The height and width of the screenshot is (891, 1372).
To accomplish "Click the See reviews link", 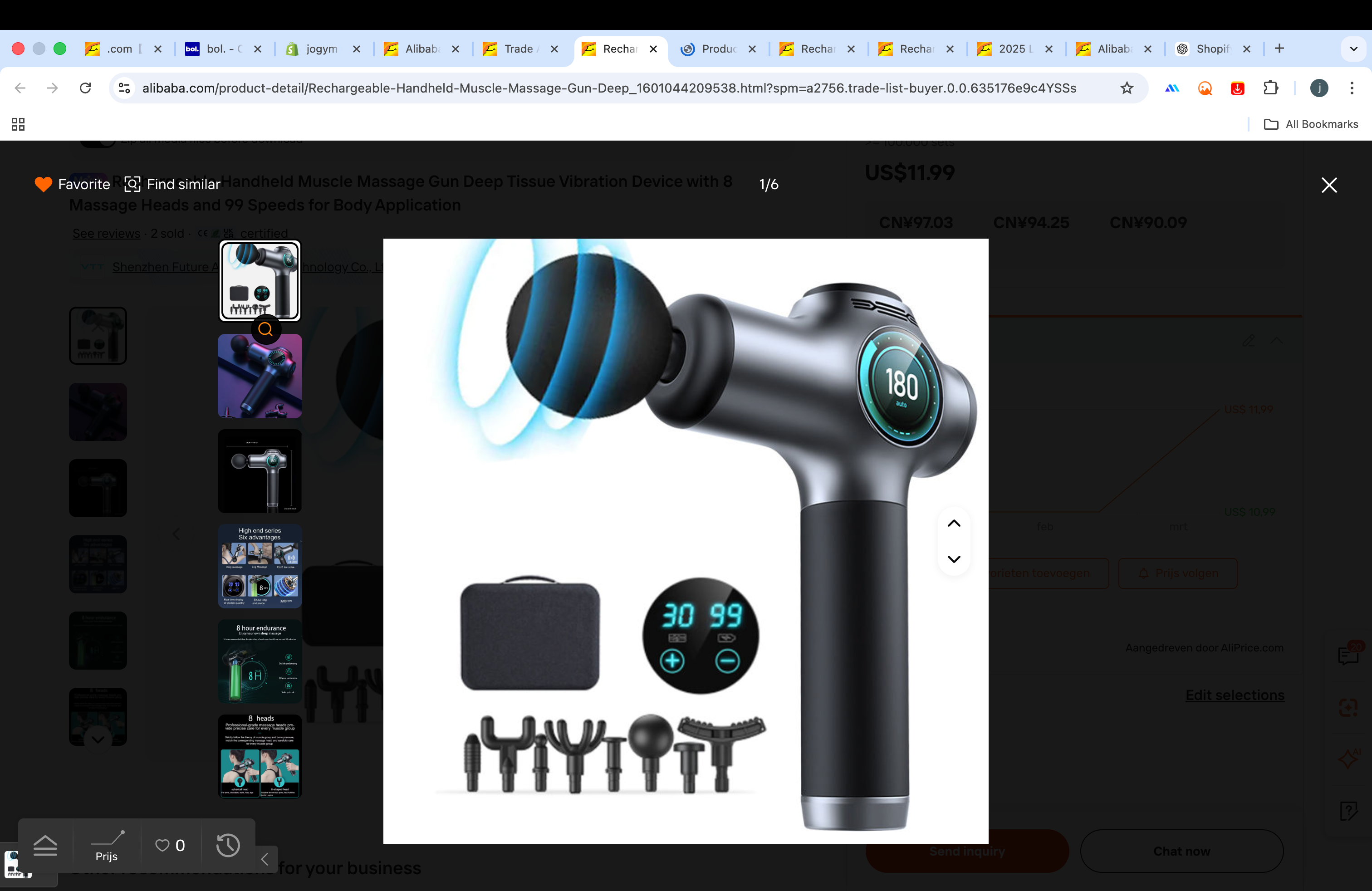I will [106, 234].
